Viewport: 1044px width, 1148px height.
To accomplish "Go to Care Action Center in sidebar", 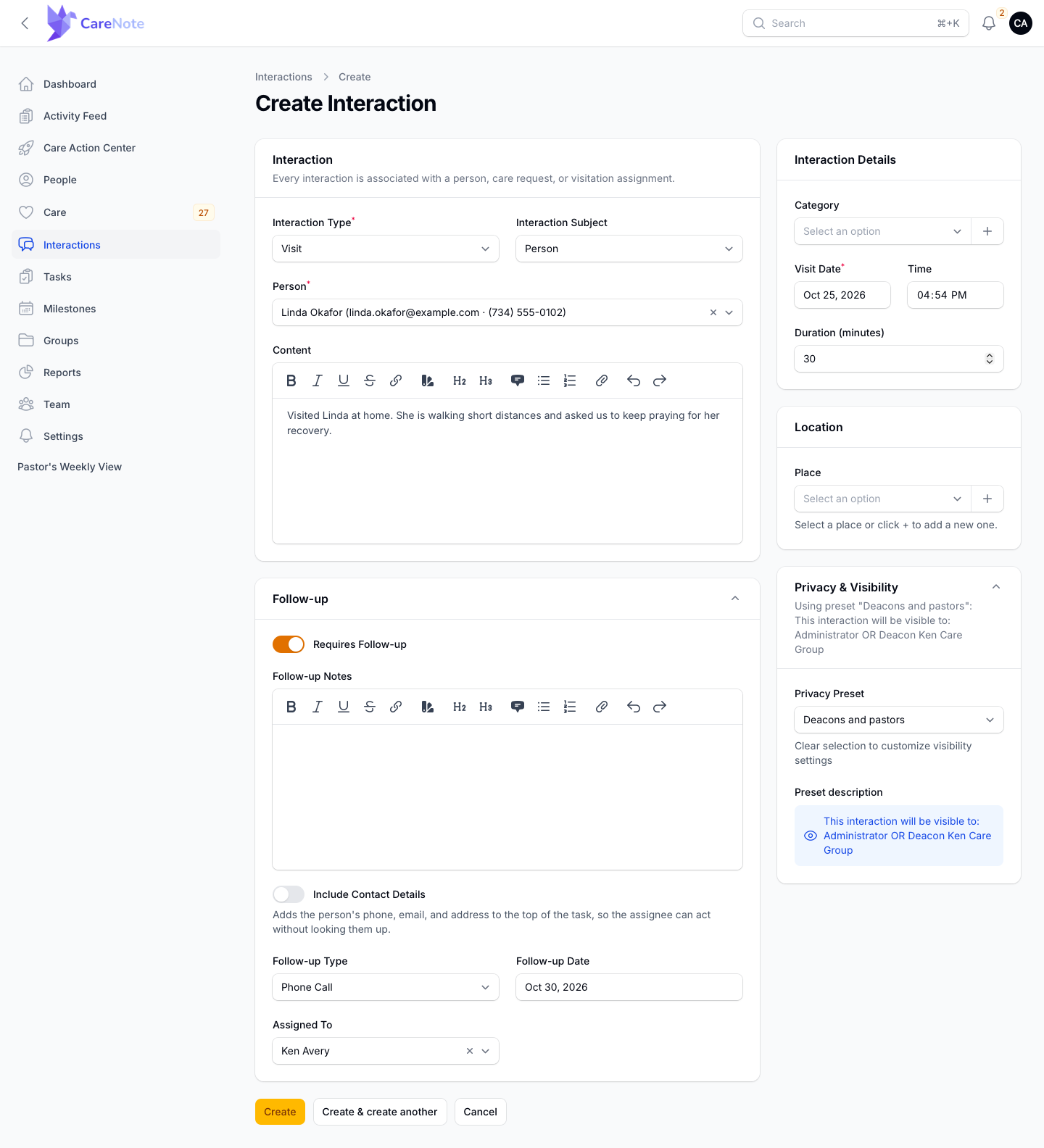I will pos(116,148).
